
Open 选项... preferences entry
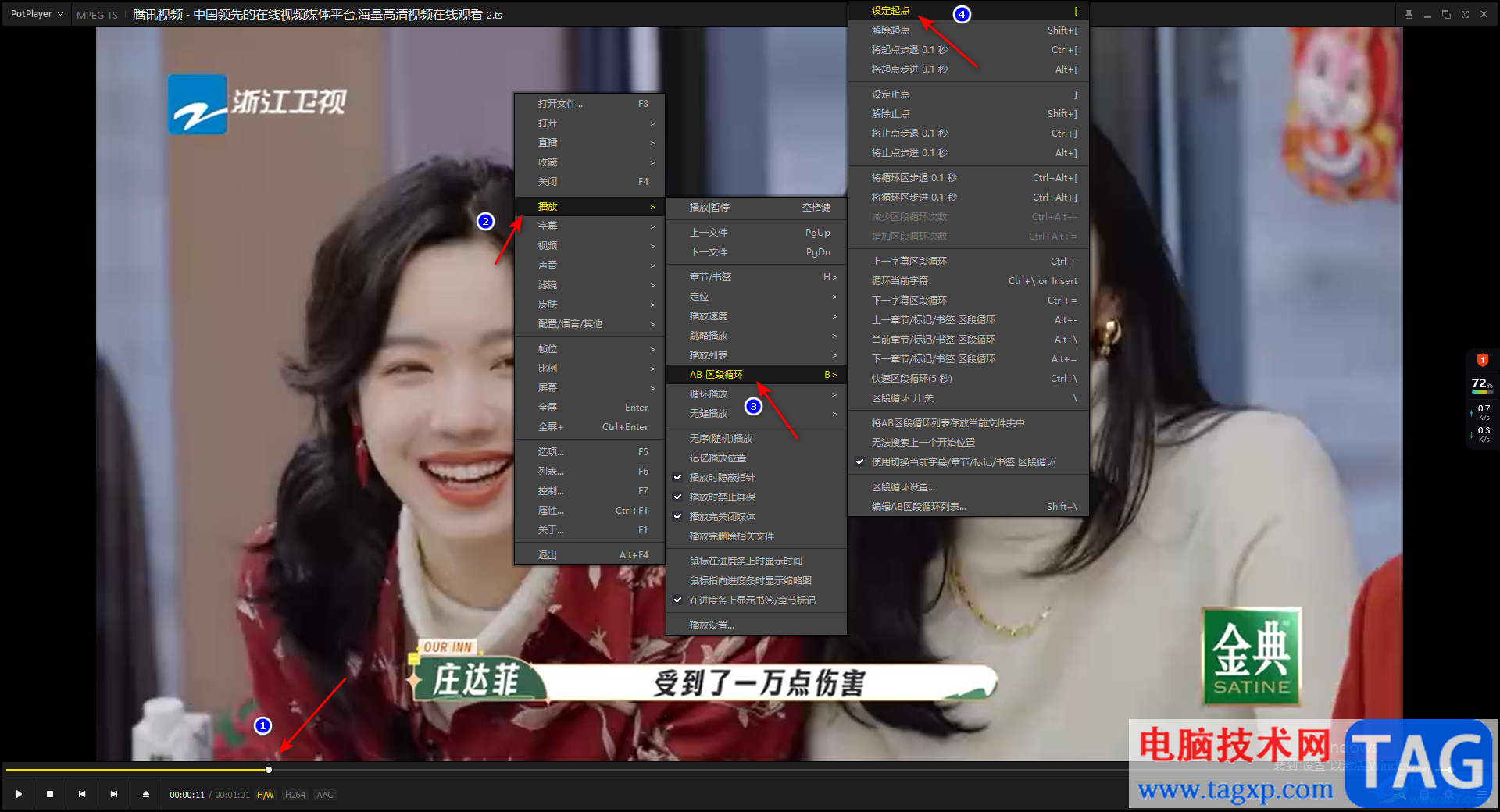click(x=589, y=451)
